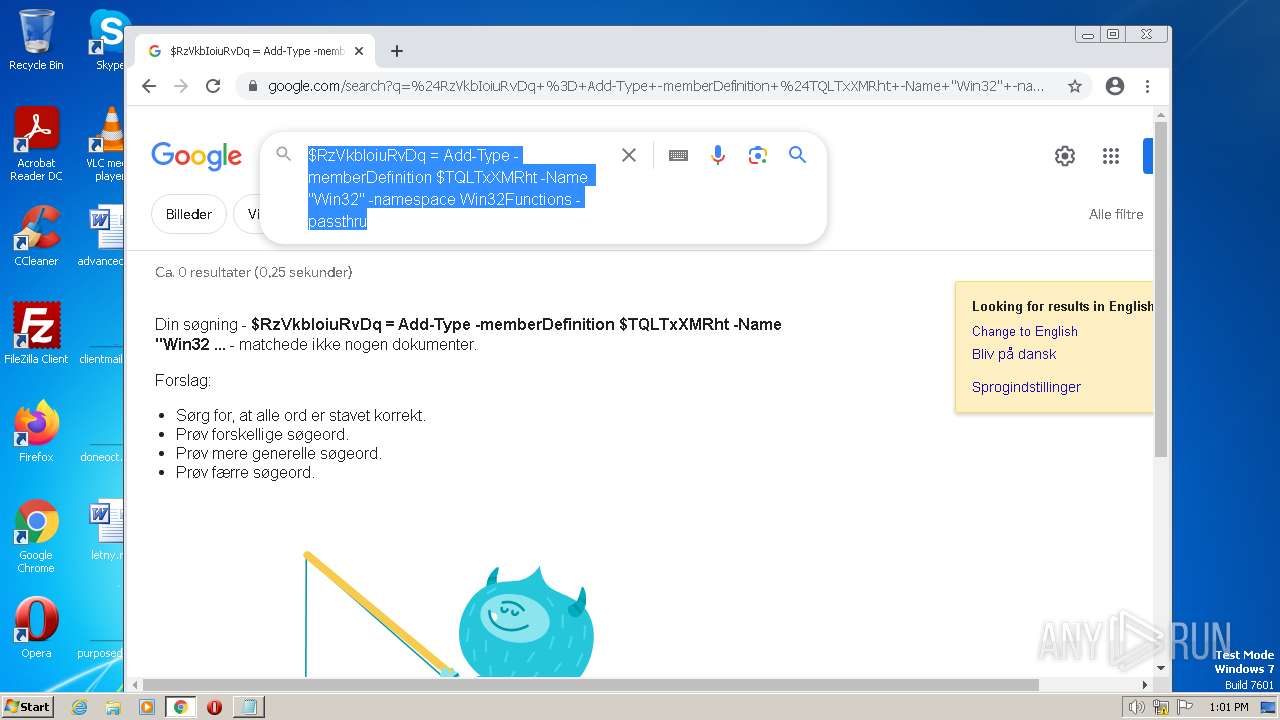Open the on-screen keyboard input tool
1280x720 pixels.
678,155
